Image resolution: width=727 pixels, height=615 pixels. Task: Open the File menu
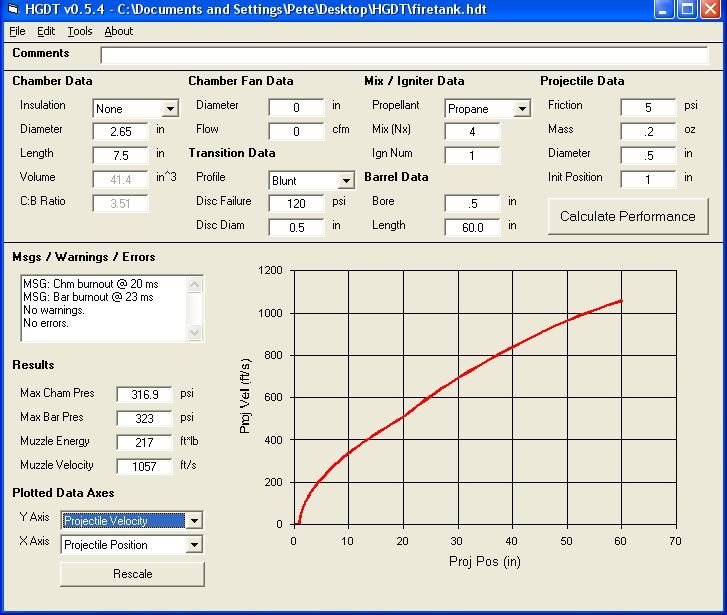pos(17,31)
